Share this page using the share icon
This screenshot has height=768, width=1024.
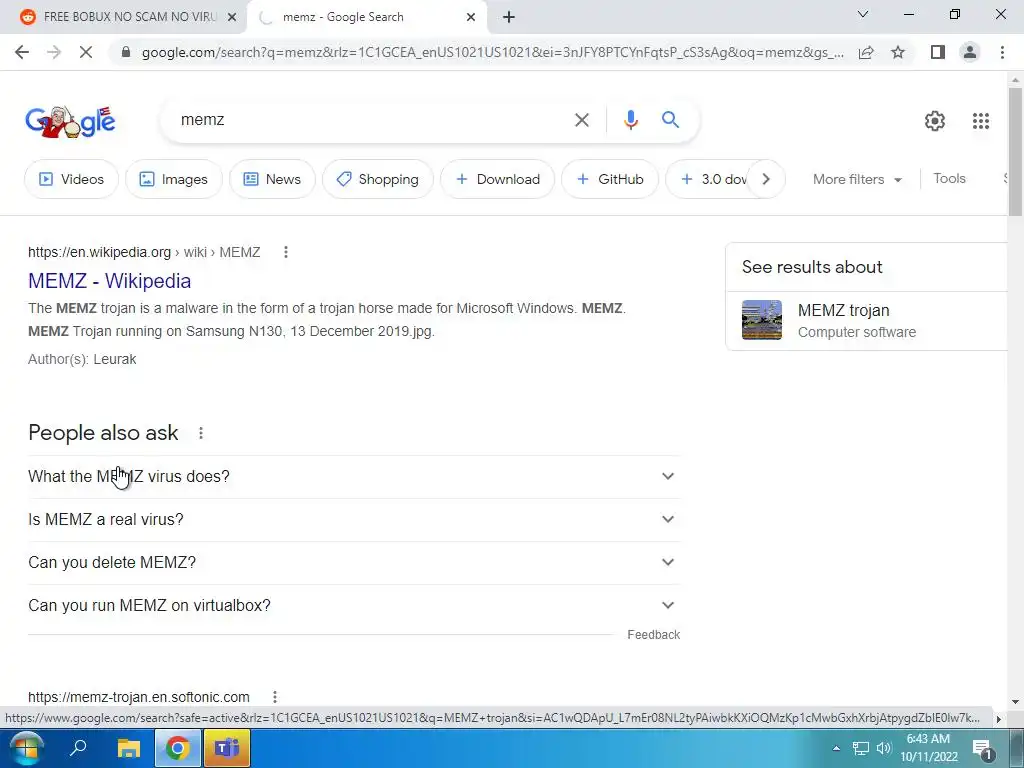pyautogui.click(x=866, y=52)
